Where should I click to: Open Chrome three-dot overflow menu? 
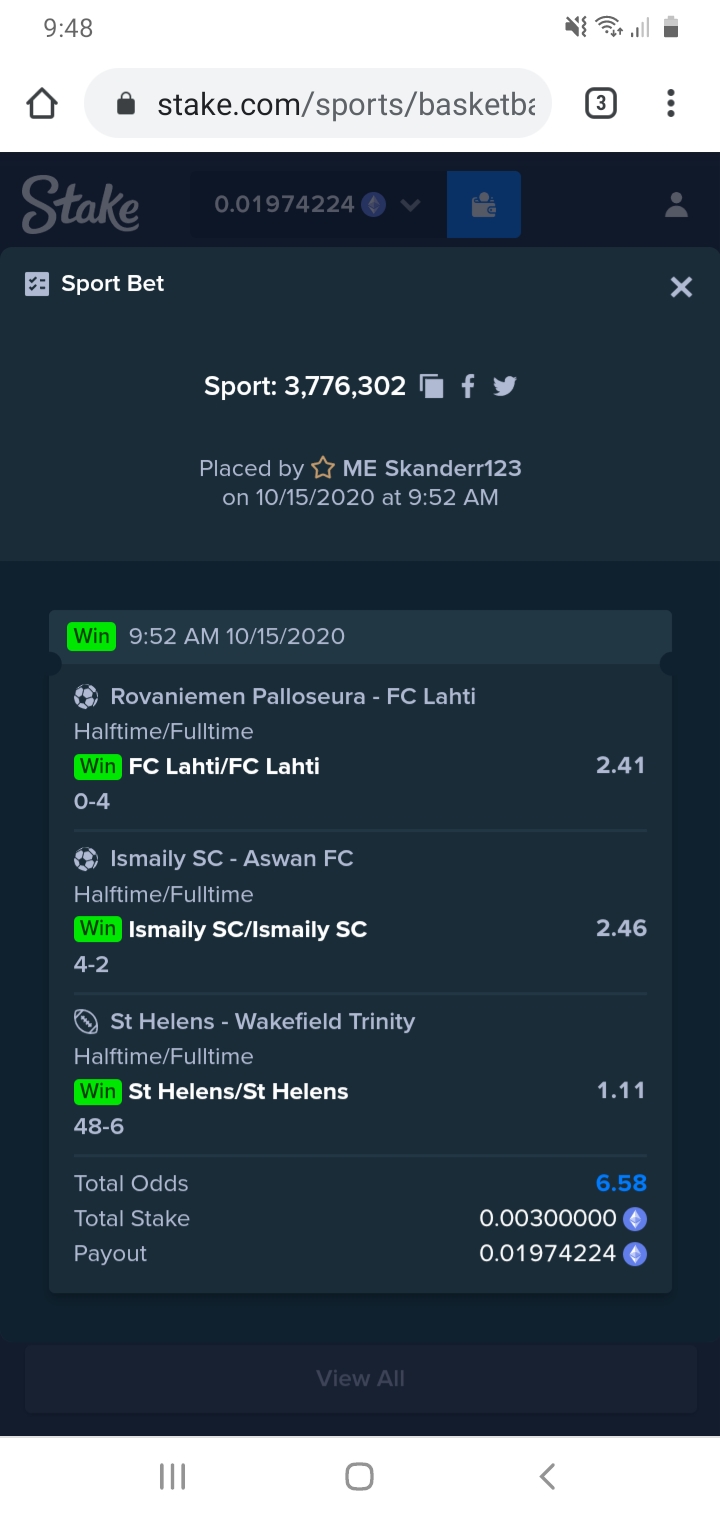click(670, 103)
